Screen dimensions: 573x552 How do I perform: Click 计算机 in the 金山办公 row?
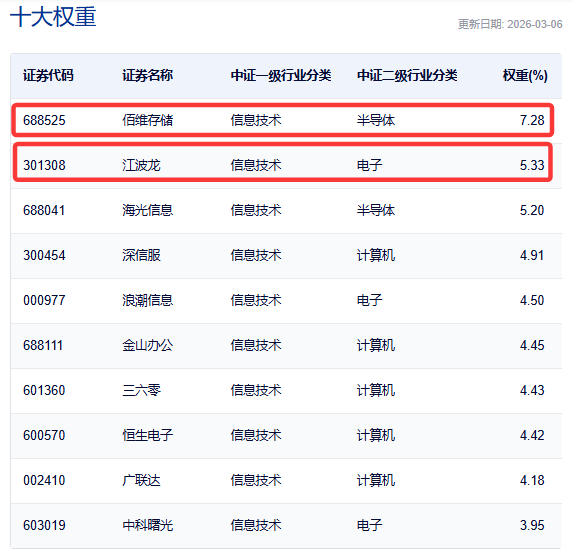[376, 345]
